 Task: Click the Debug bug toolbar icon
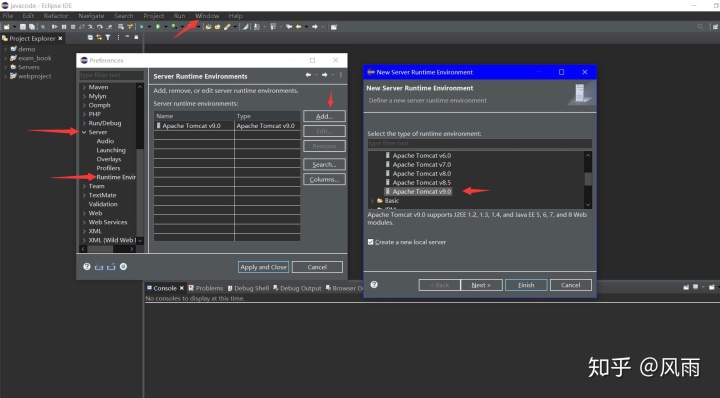(141, 27)
